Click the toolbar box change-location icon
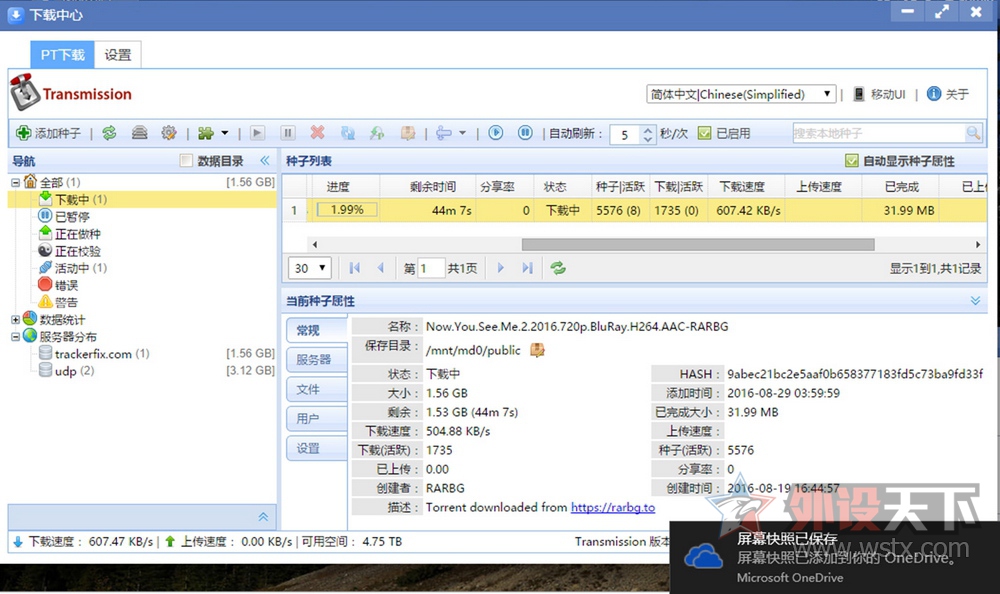Image resolution: width=1000 pixels, height=594 pixels. point(408,133)
